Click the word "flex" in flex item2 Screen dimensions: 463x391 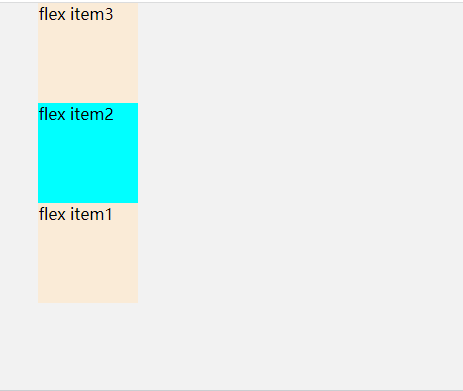click(52, 114)
